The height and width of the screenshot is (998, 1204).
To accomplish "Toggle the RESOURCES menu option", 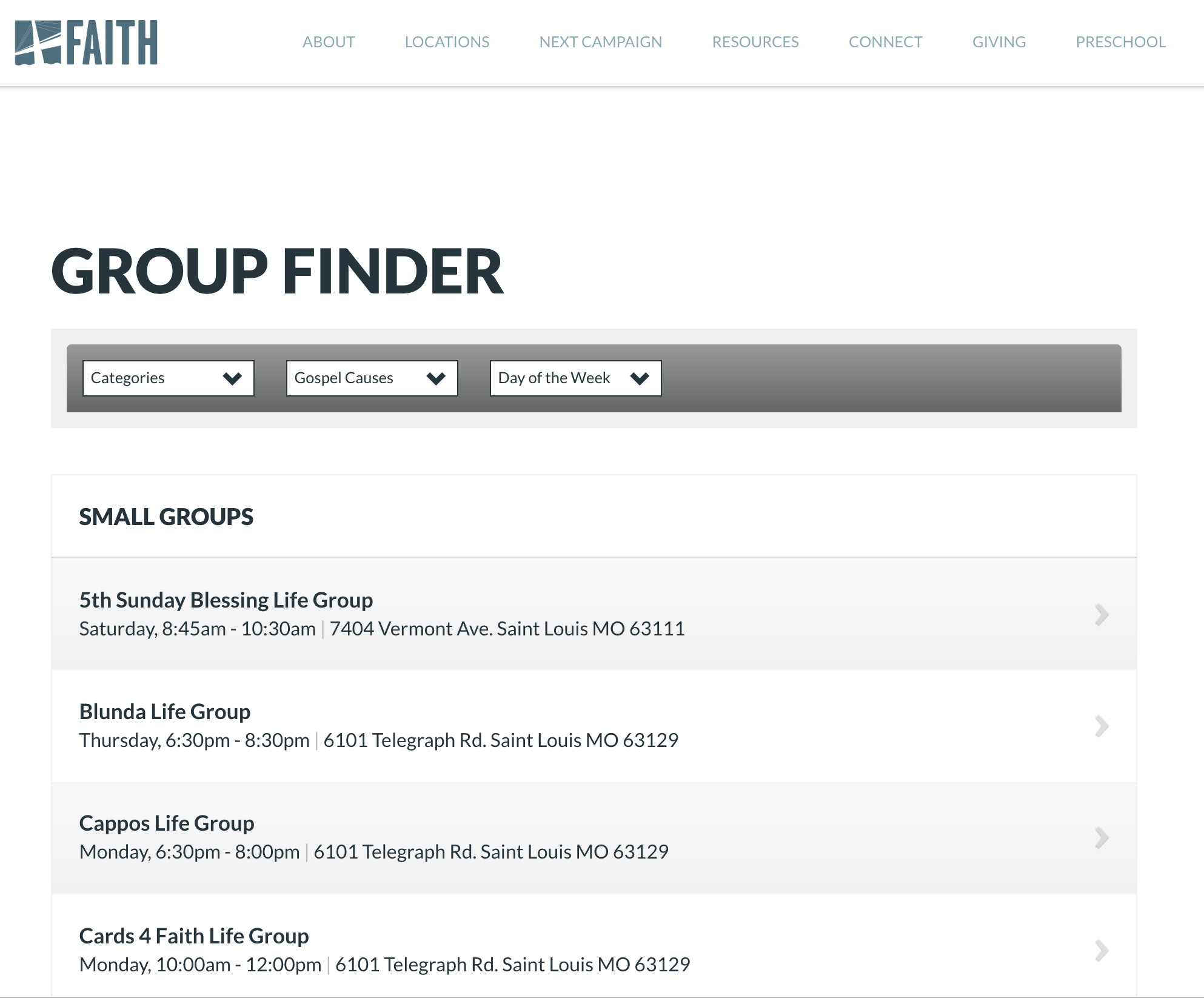I will (755, 41).
